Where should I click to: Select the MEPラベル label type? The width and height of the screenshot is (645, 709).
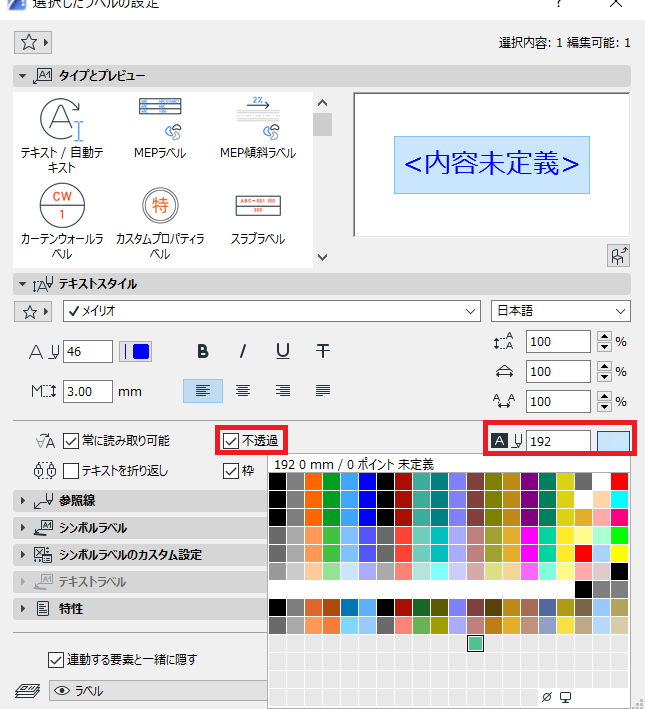point(160,128)
